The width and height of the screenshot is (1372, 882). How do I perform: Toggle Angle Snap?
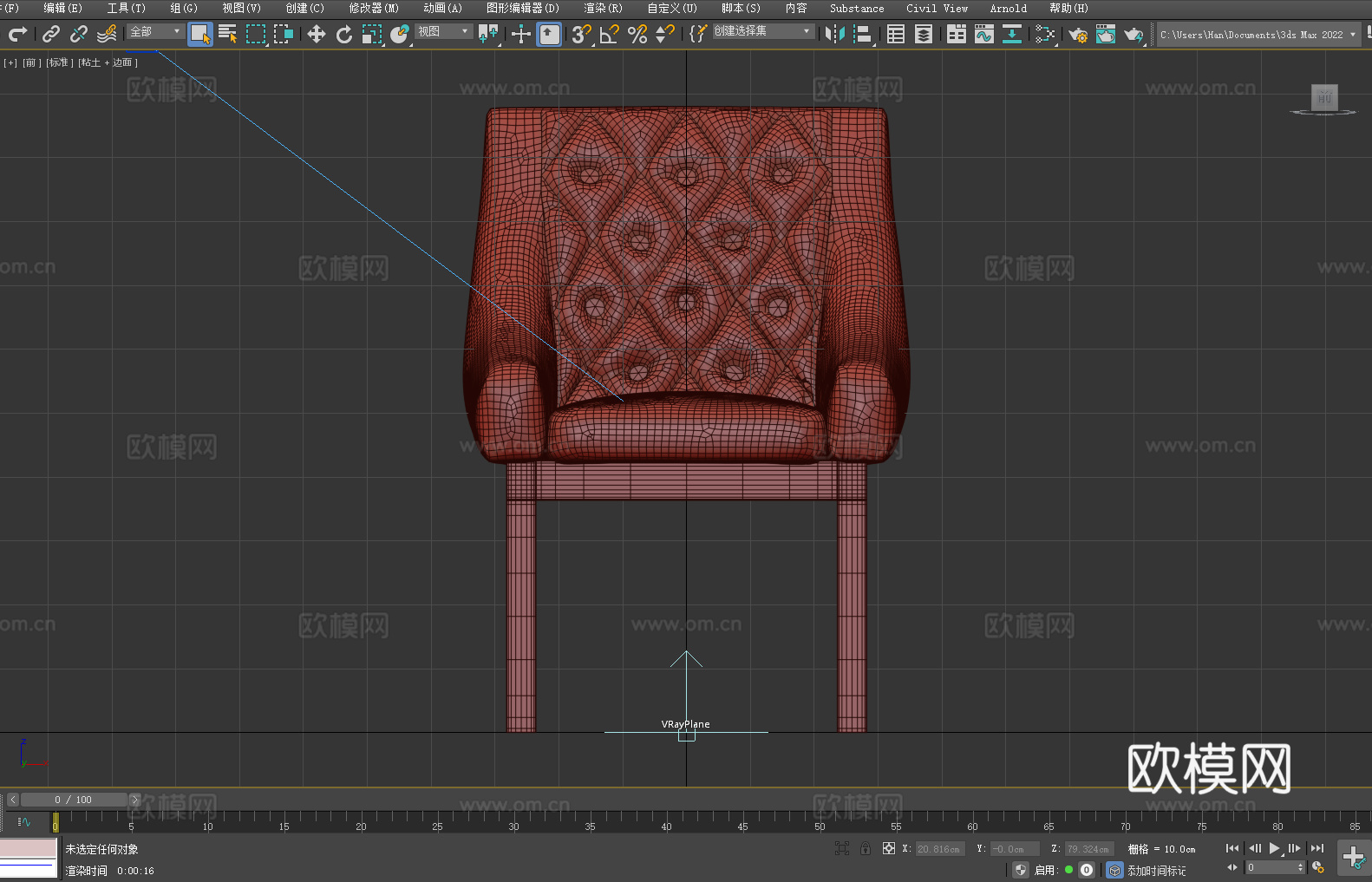(610, 34)
